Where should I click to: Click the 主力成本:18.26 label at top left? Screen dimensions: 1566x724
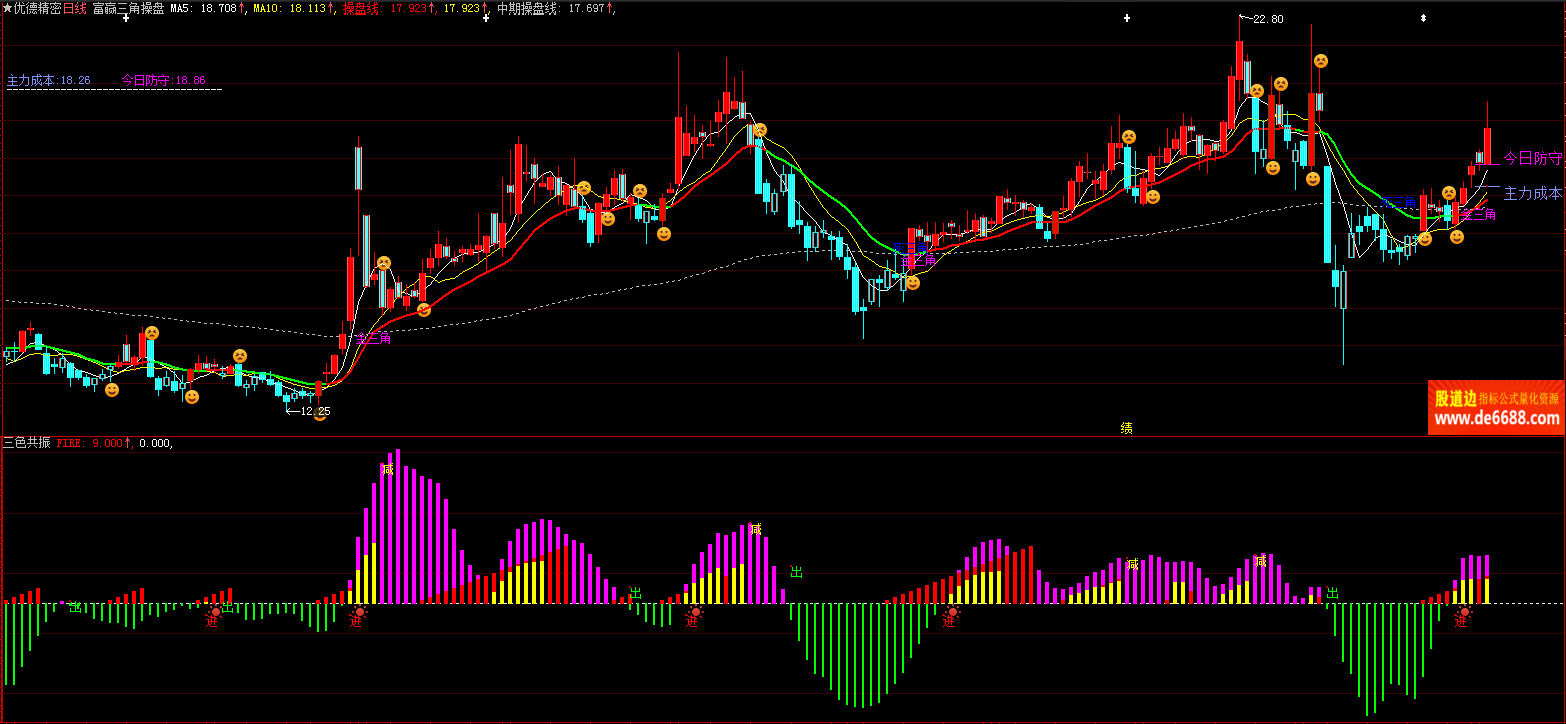(x=48, y=80)
